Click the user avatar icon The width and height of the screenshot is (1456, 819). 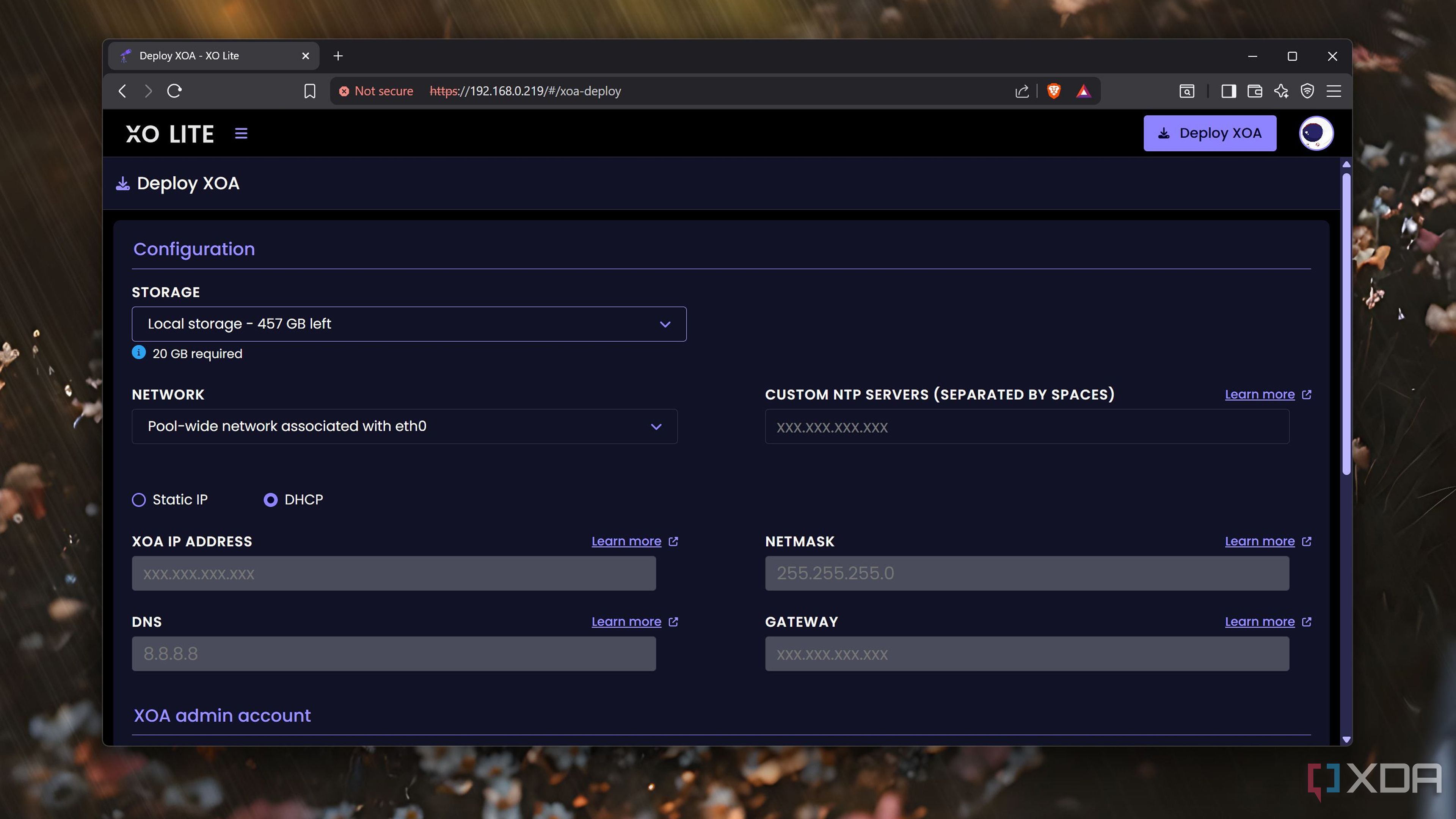pyautogui.click(x=1316, y=133)
